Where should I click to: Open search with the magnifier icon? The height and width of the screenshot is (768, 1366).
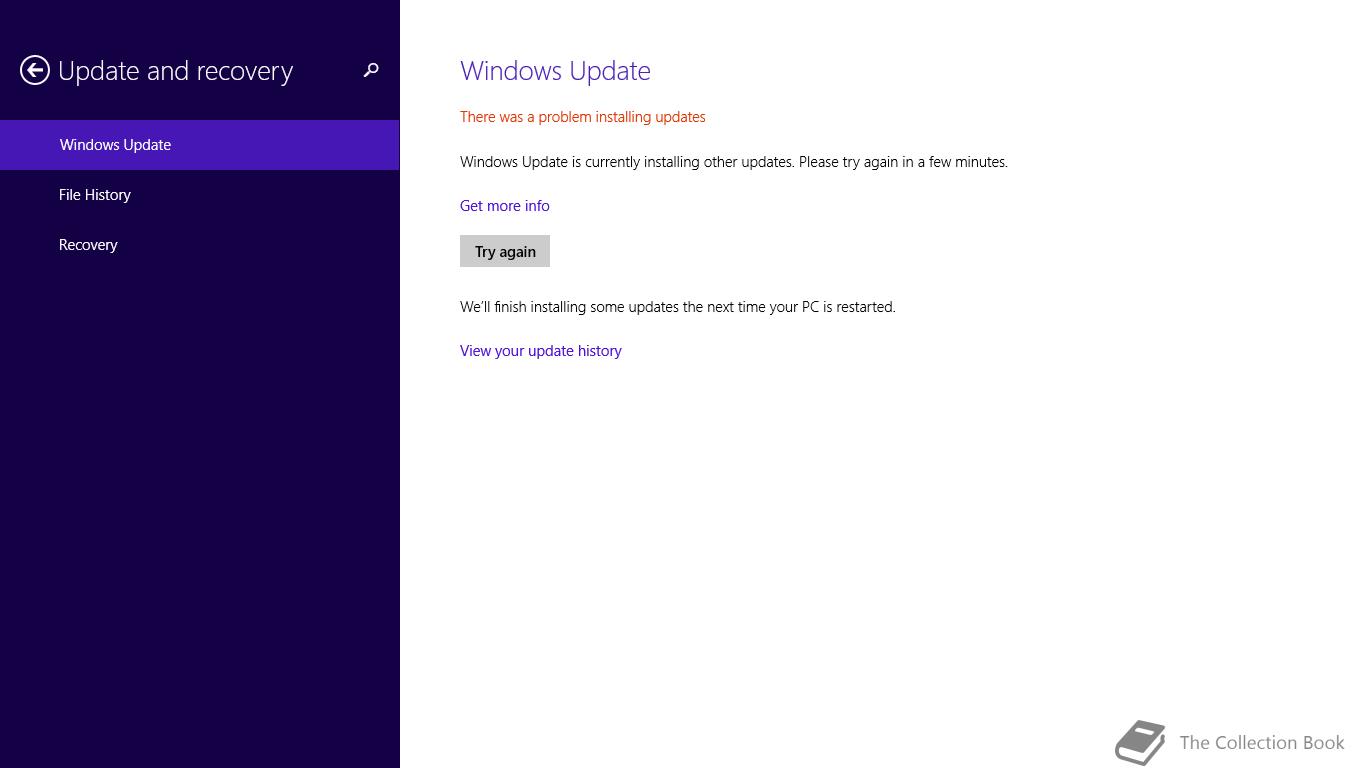(x=371, y=70)
